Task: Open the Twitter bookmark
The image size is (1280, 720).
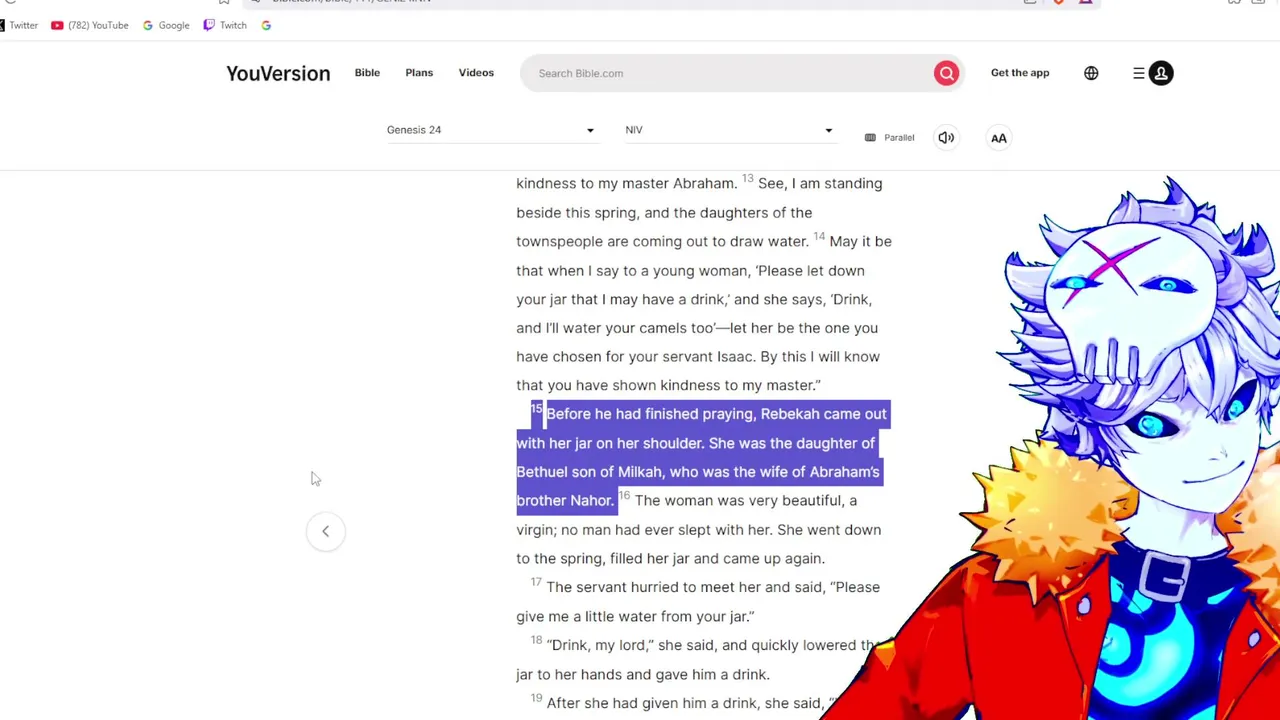Action: point(18,25)
